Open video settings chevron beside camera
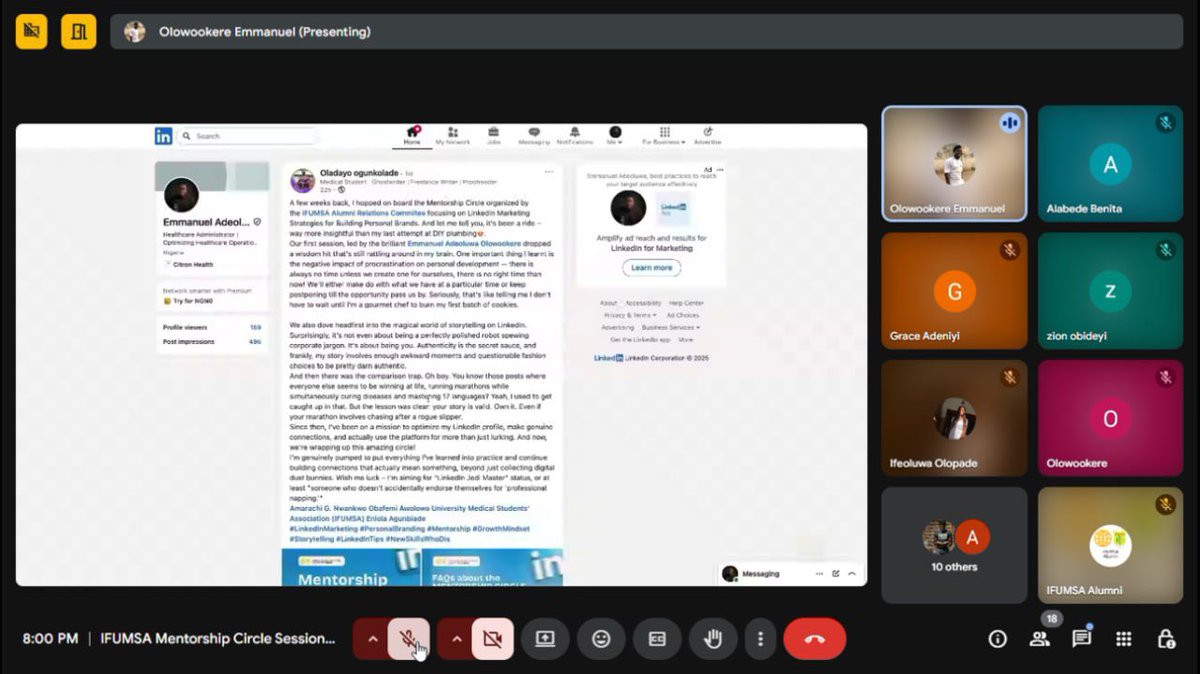The width and height of the screenshot is (1200, 674). click(455, 639)
